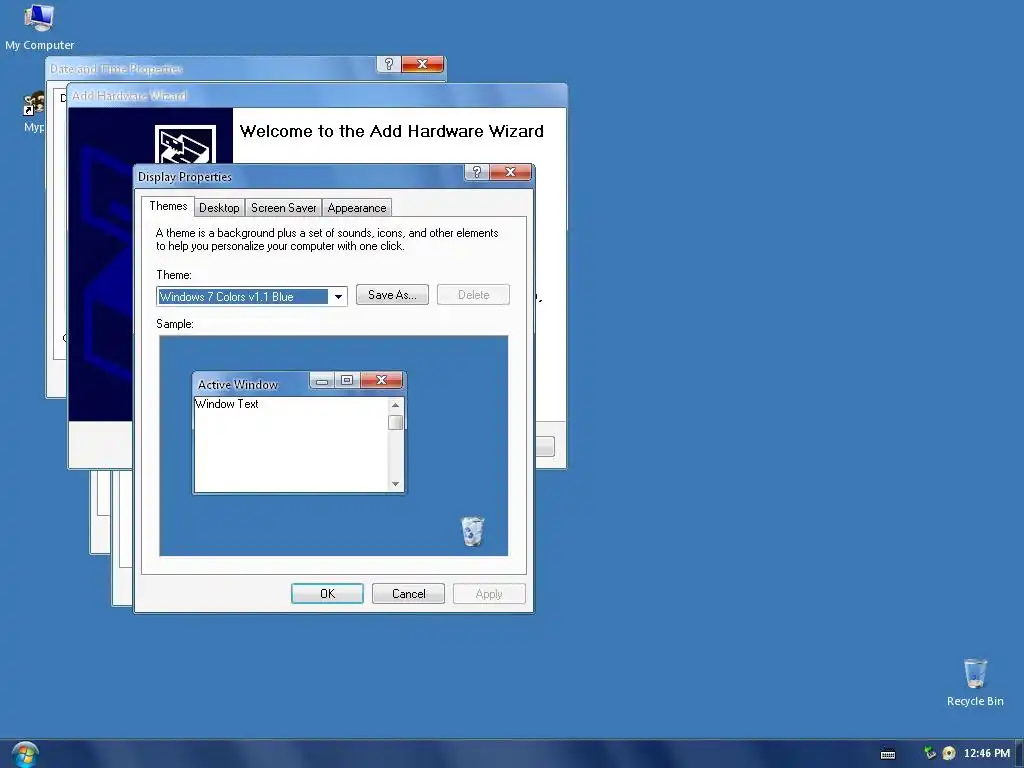This screenshot has width=1024, height=768.
Task: Click the Save As... button
Action: point(392,295)
